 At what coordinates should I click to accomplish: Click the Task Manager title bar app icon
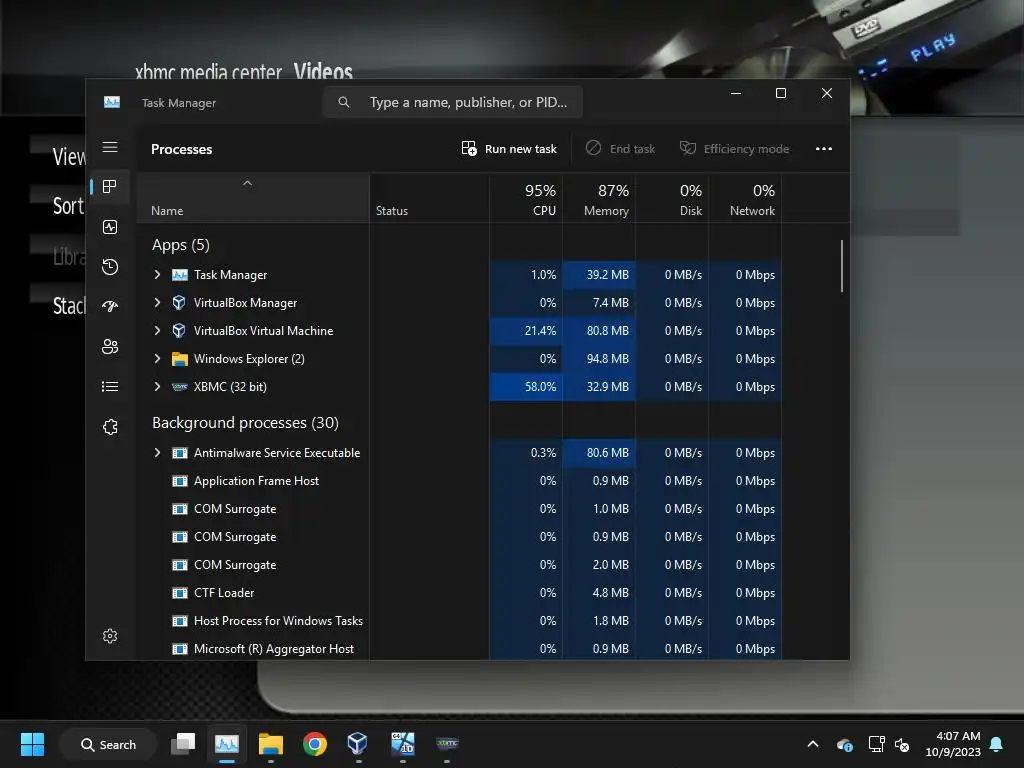(x=112, y=102)
